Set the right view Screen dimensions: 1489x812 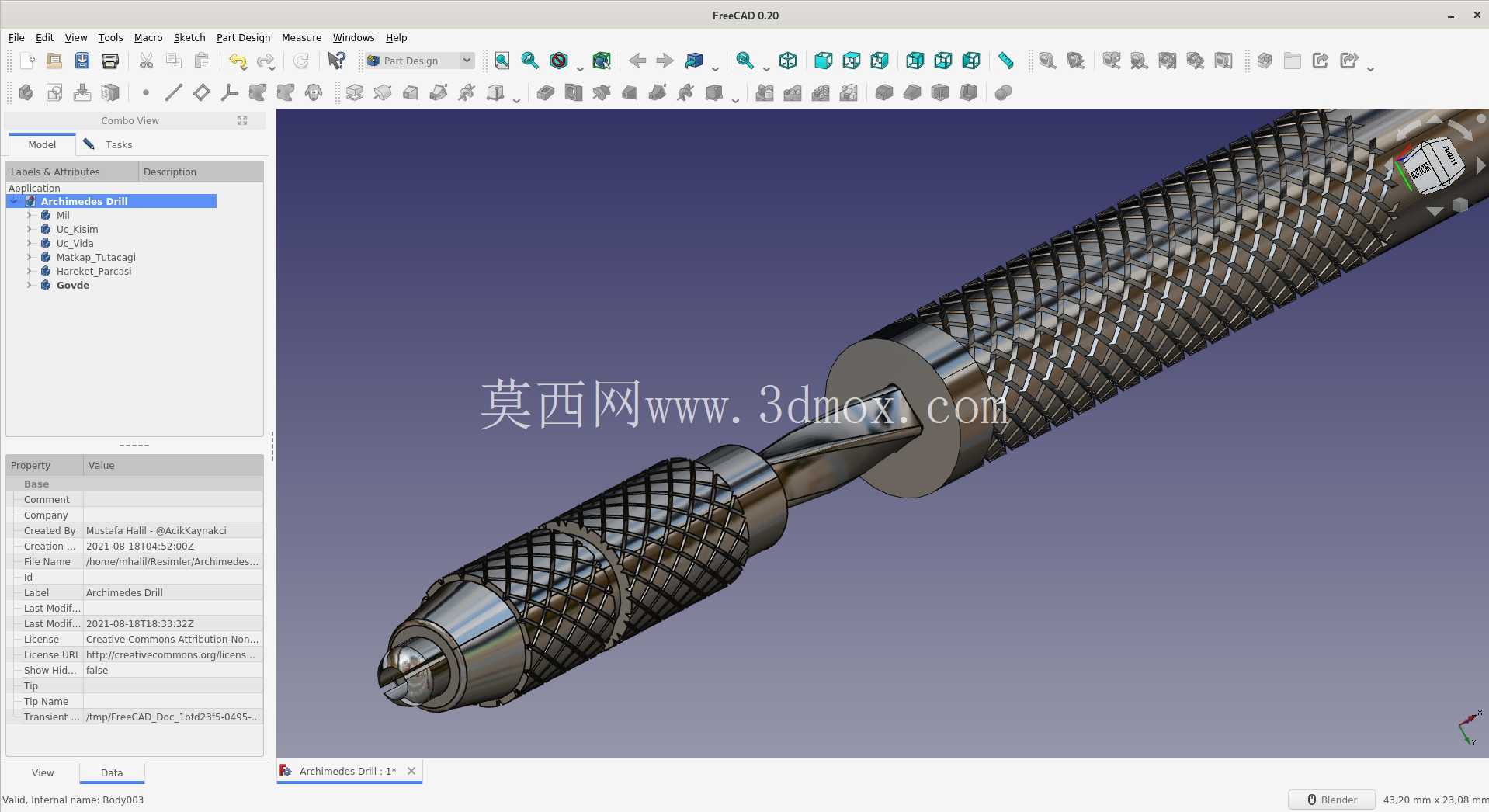(x=880, y=61)
